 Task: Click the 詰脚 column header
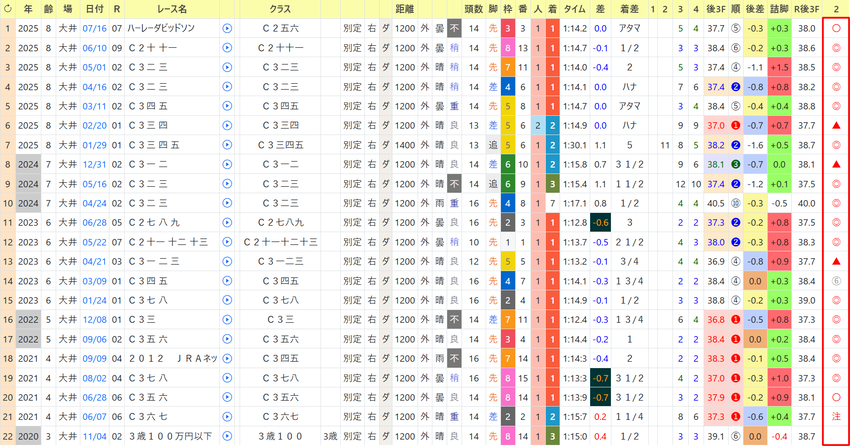779,9
